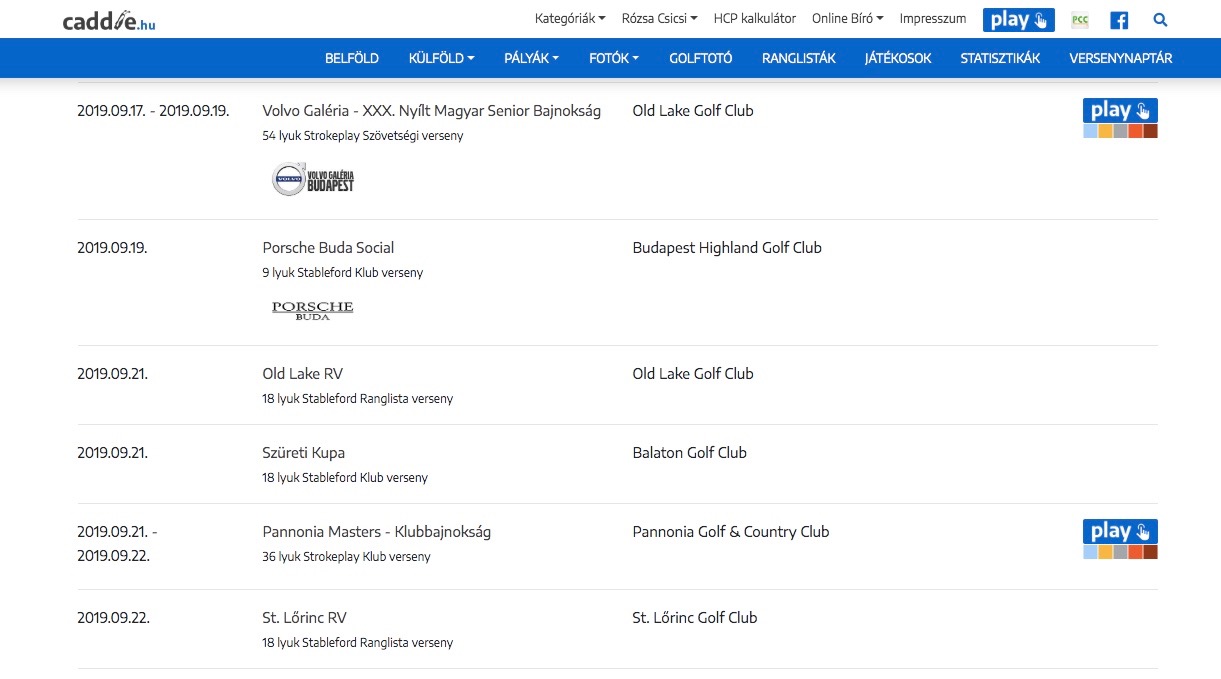Visit the Facebook page icon

pos(1119,20)
